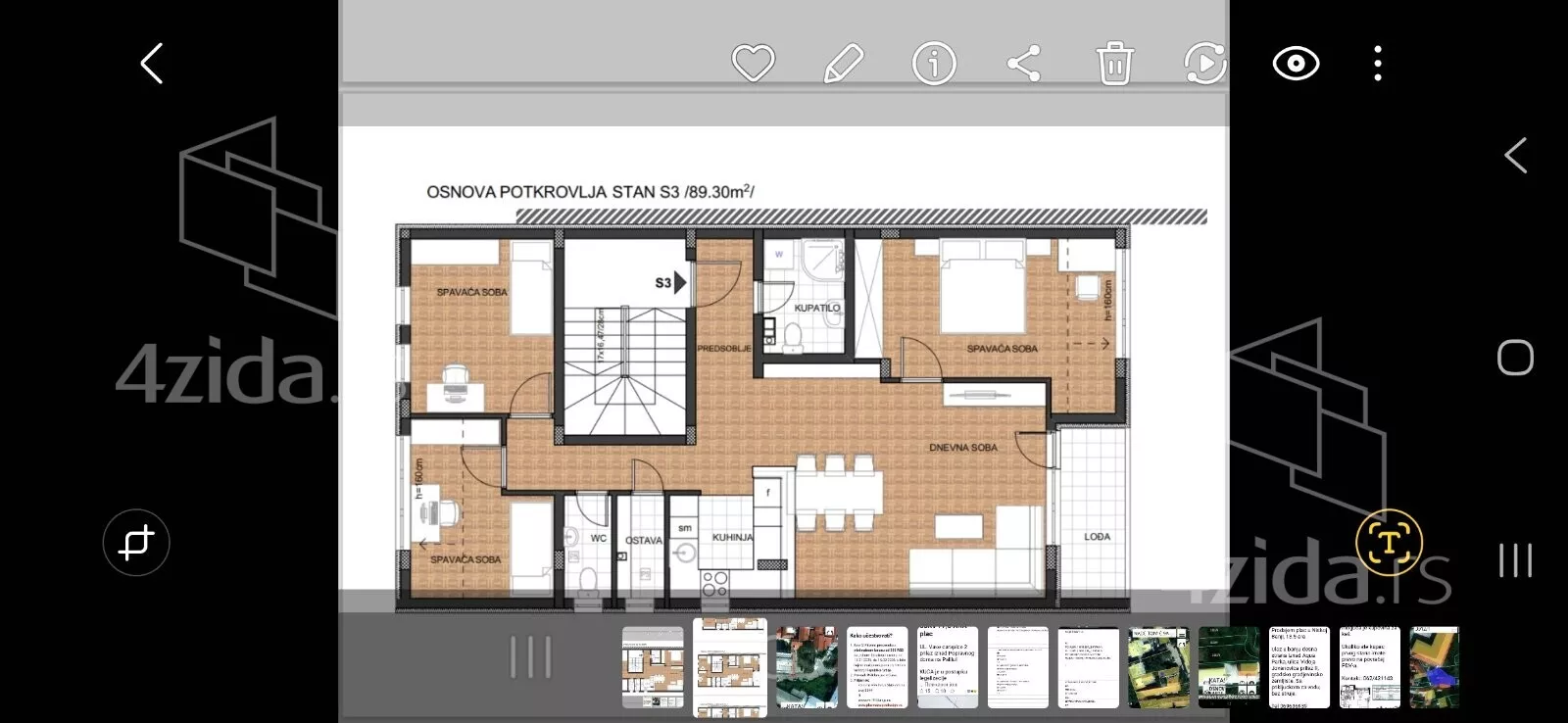Tap the circular play remaster icon
The width and height of the screenshot is (1568, 723).
pos(1204,64)
